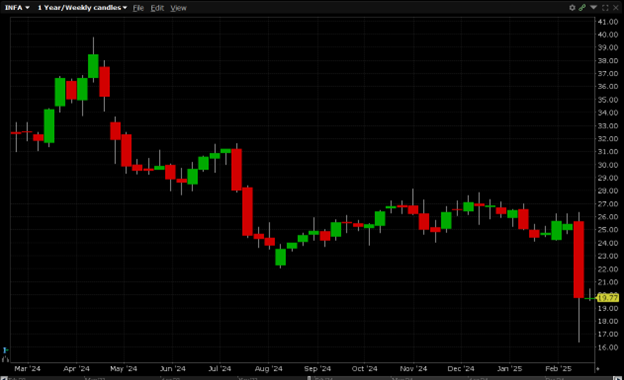This screenshot has height=380, width=624.
Task: Open the chart settings gear
Action: pyautogui.click(x=572, y=8)
